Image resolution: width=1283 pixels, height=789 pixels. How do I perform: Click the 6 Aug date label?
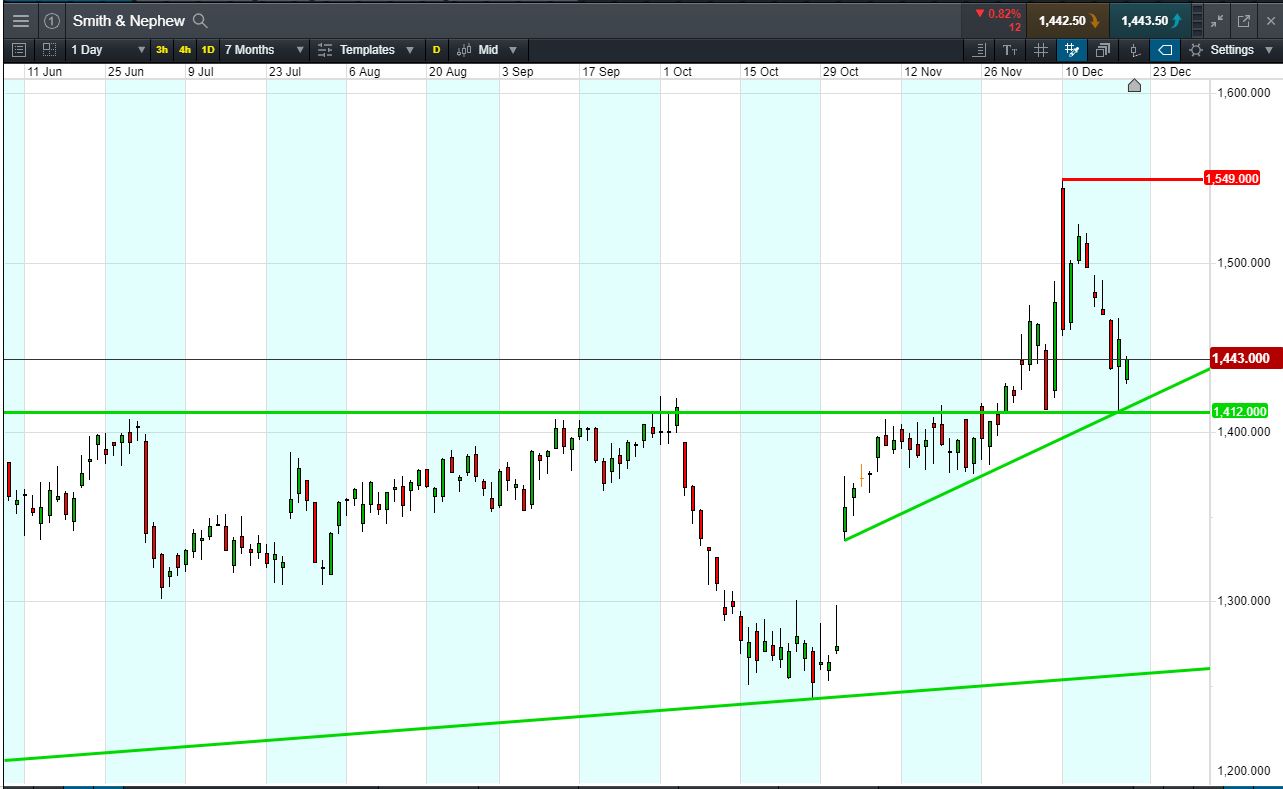[364, 72]
